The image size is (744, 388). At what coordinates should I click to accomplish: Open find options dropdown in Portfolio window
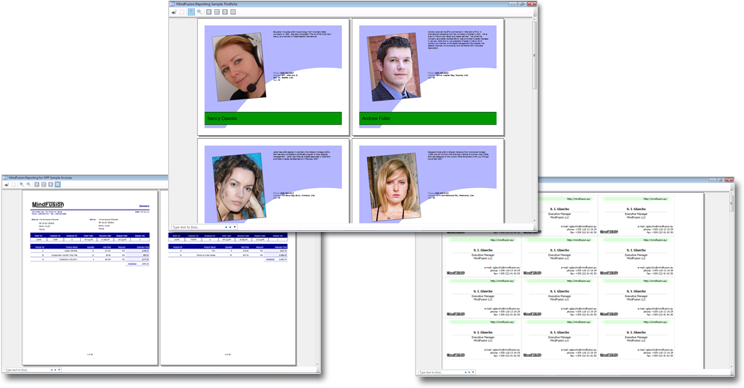234,227
